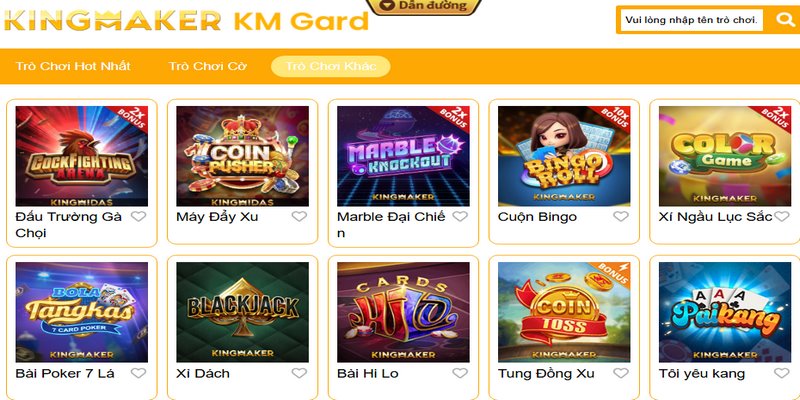
Task: Click the heart next to Xì Dách
Action: point(299,373)
